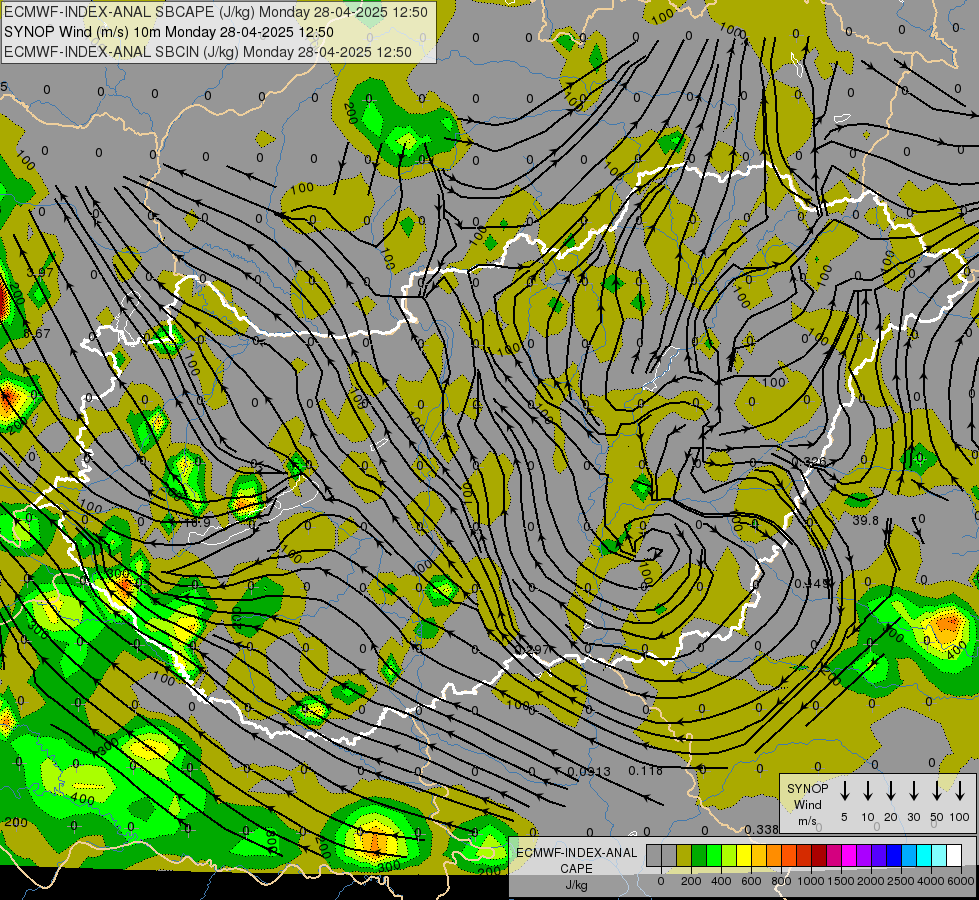The height and width of the screenshot is (900, 979).
Task: Click the 30 m/s wind arrow in legend
Action: [x=913, y=791]
